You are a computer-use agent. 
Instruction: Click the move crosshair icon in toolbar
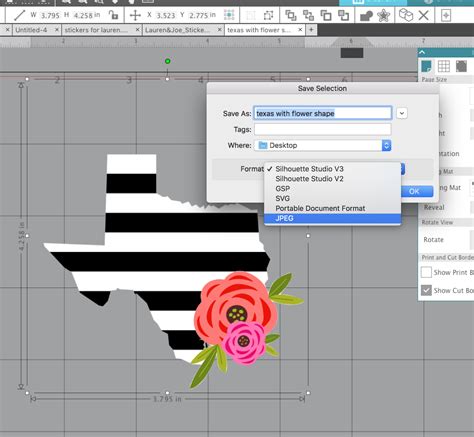tap(135, 15)
